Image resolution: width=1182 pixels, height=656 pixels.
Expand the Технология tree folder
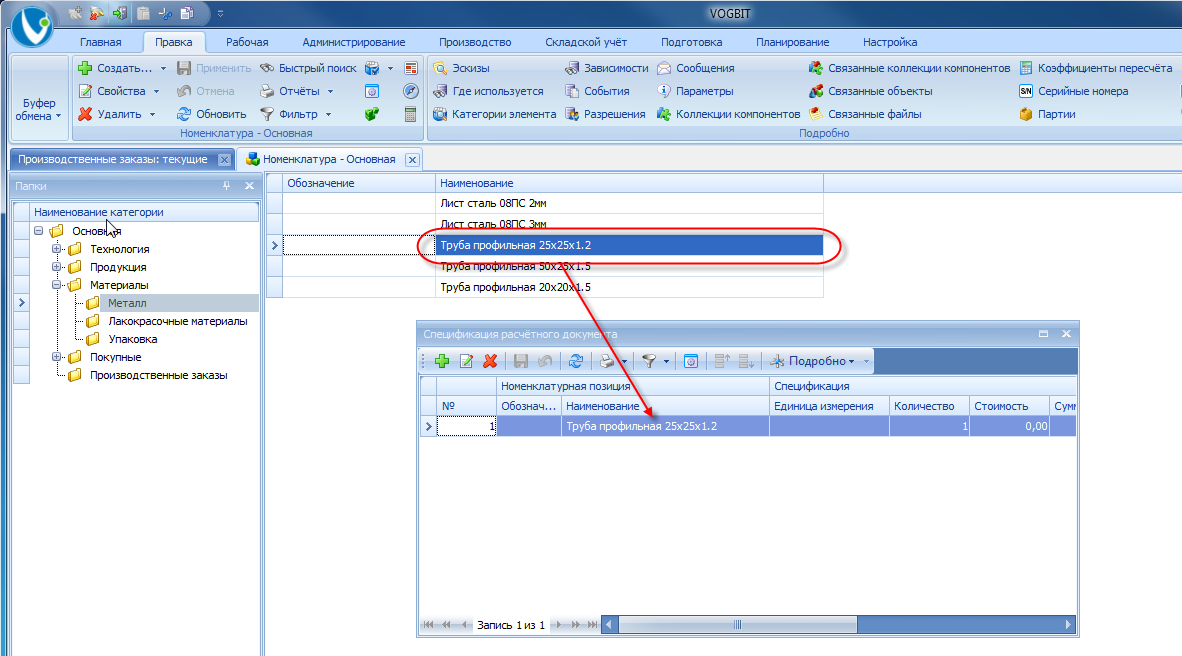coord(57,249)
